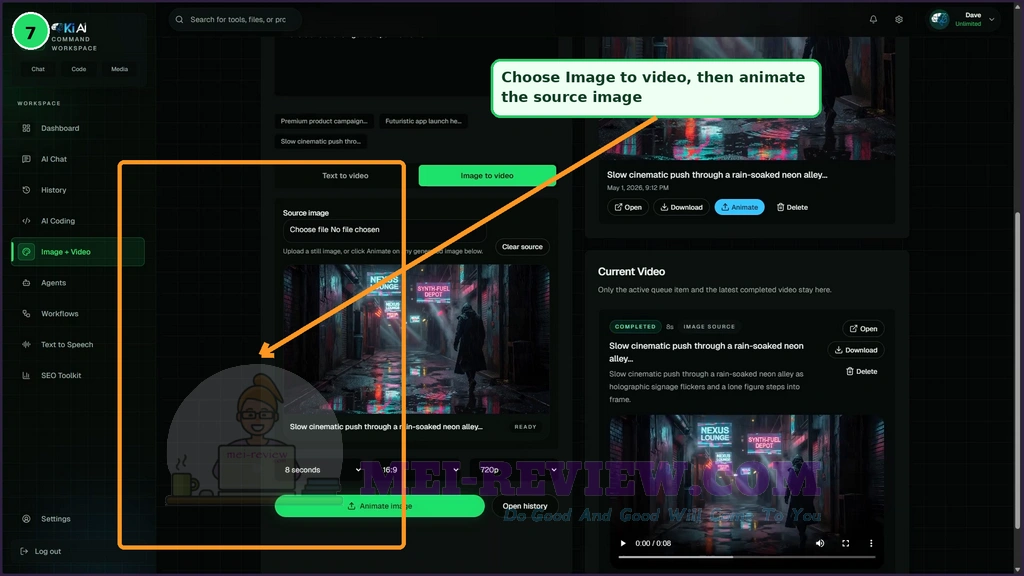Select the Premium product campaign prompt chip
Image resolution: width=1024 pixels, height=576 pixels.
(x=324, y=121)
